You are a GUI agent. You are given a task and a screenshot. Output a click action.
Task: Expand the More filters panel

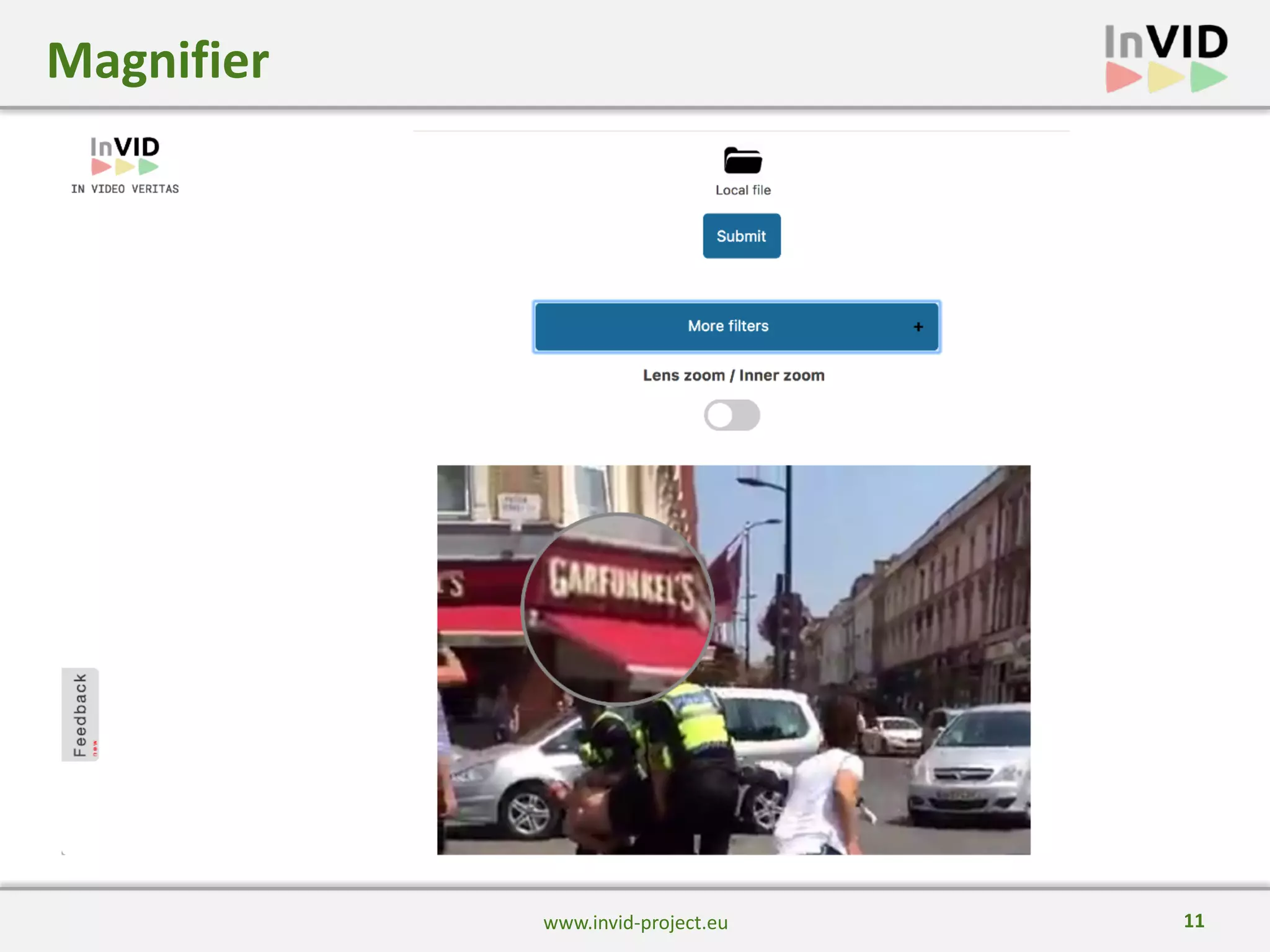pyautogui.click(x=728, y=327)
